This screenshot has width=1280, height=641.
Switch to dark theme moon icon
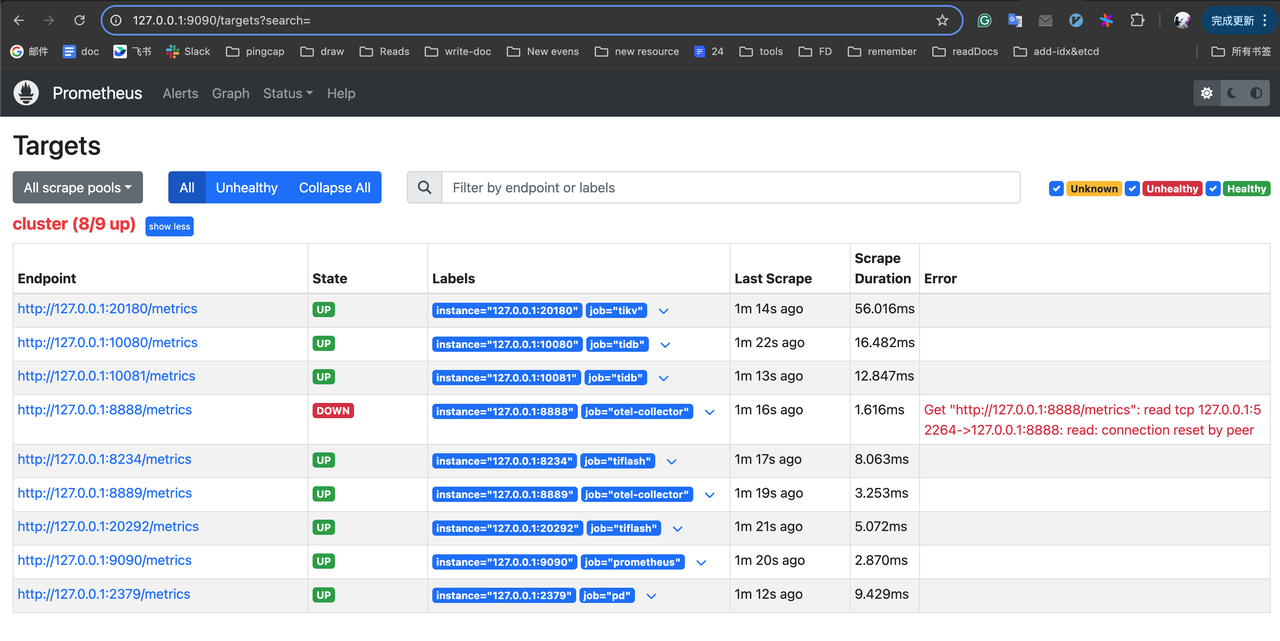(1232, 93)
